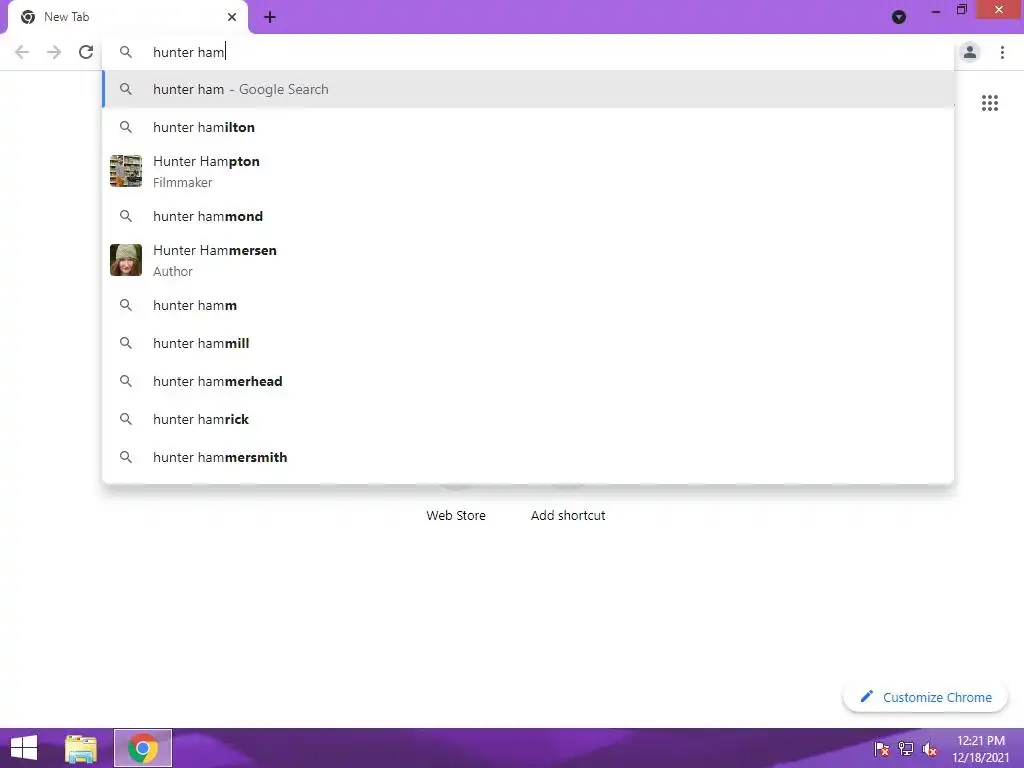Open the Chrome profile avatar icon
The width and height of the screenshot is (1024, 768).
point(970,52)
